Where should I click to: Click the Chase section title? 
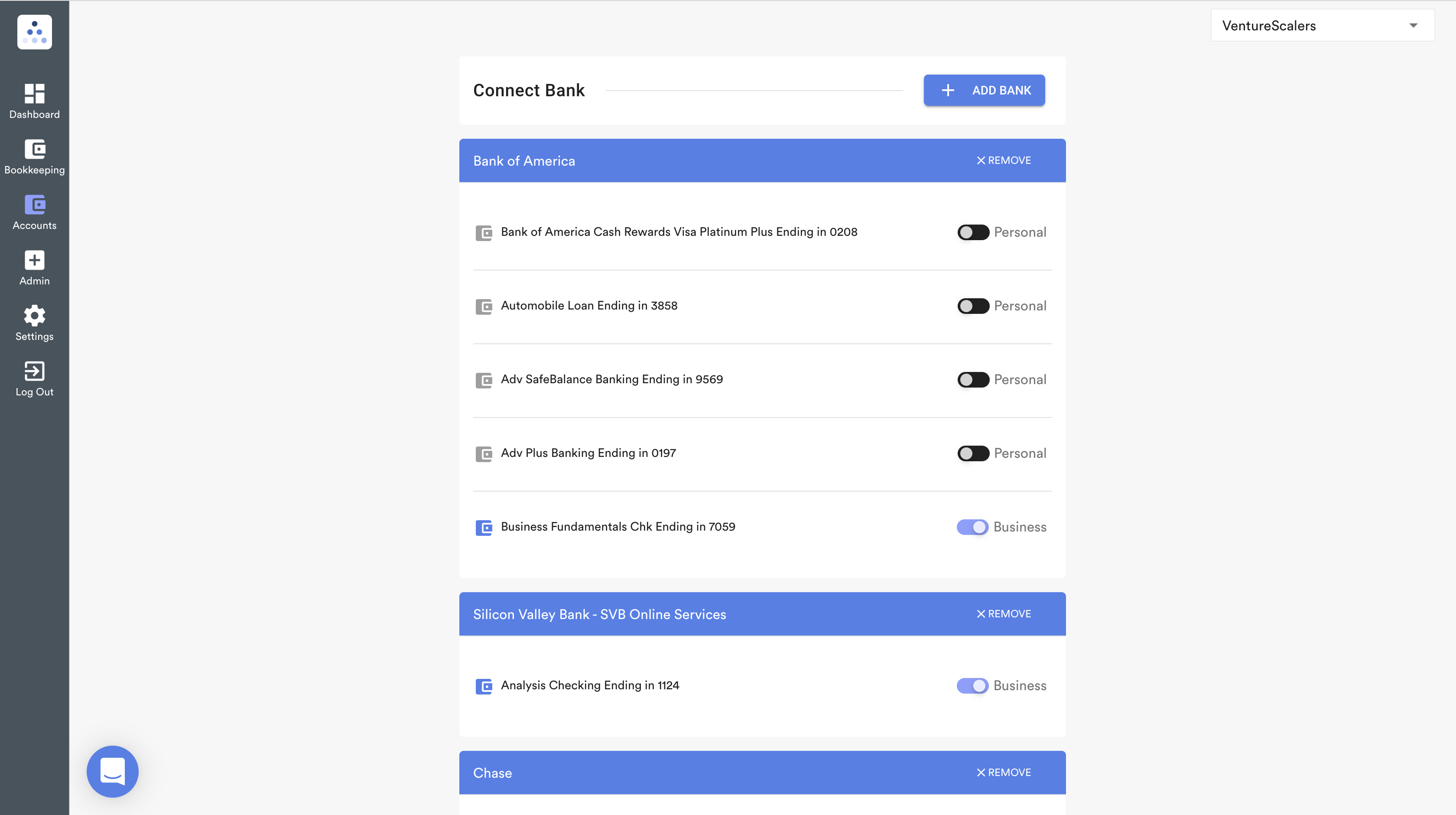(x=492, y=773)
